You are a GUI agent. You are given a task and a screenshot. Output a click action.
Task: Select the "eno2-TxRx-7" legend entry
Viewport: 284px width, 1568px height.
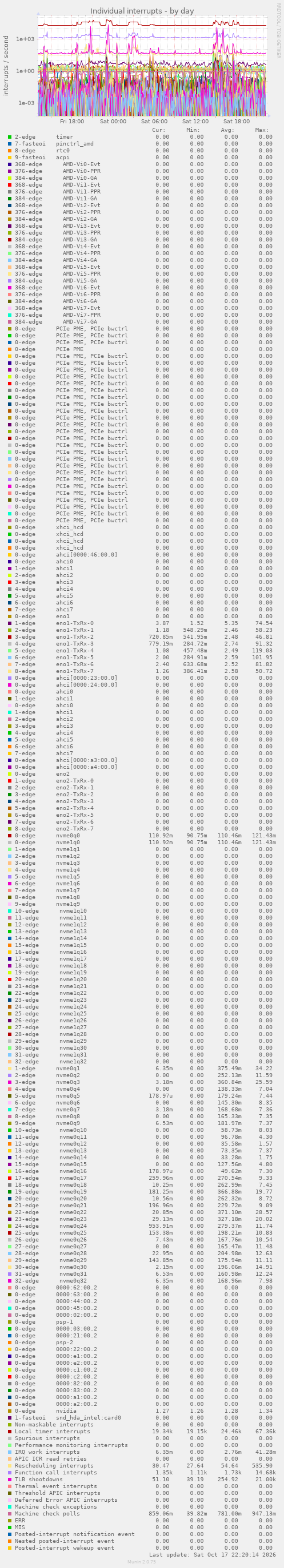[75, 828]
